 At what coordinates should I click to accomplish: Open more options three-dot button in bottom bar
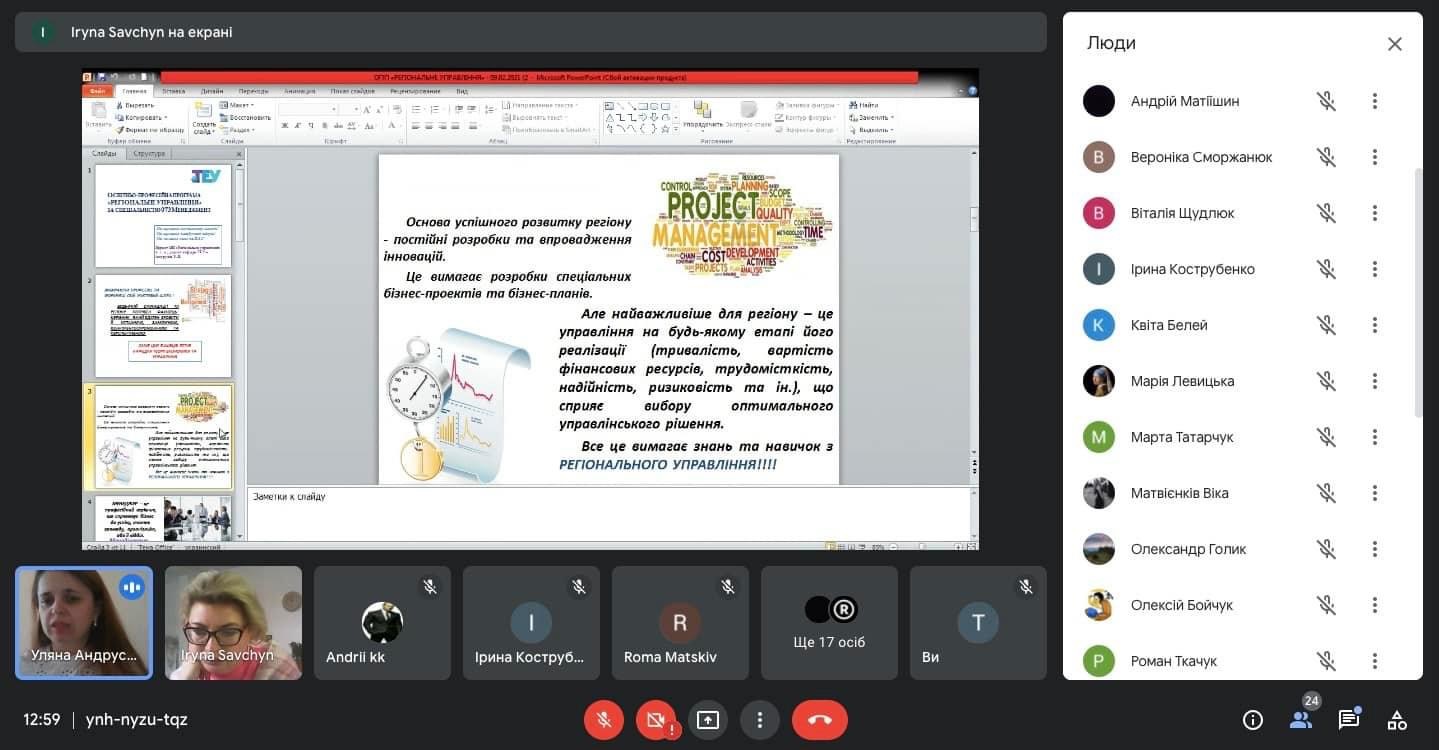click(x=760, y=720)
